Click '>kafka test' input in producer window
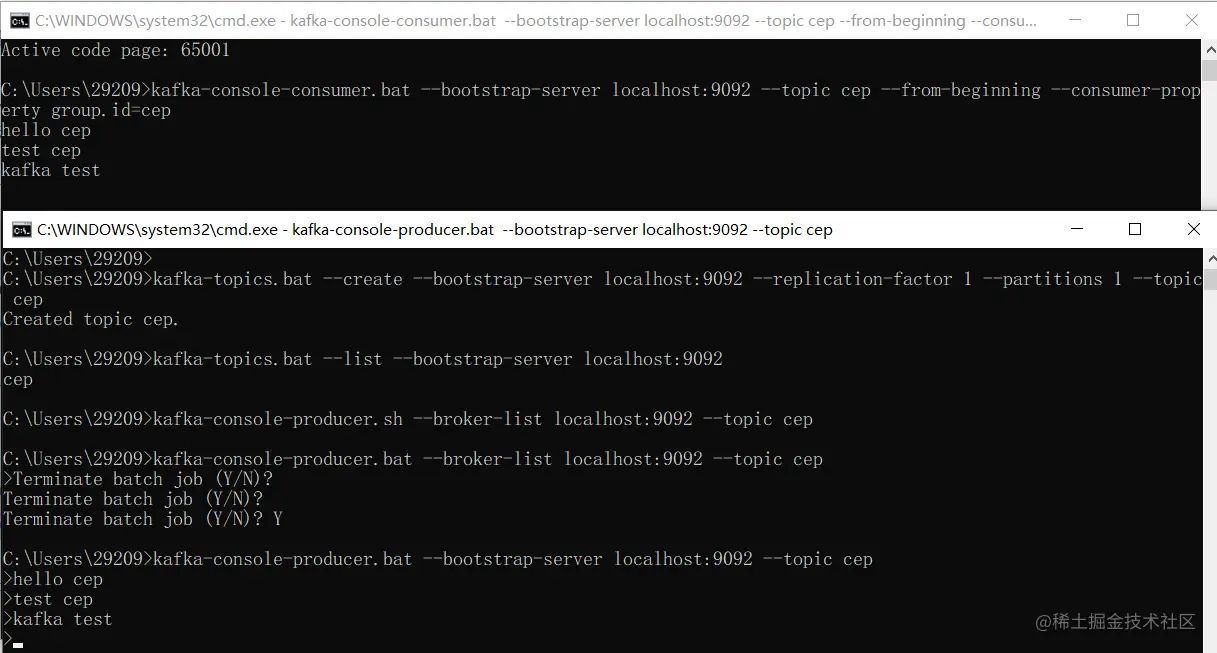Image resolution: width=1217 pixels, height=653 pixels. (x=58, y=618)
